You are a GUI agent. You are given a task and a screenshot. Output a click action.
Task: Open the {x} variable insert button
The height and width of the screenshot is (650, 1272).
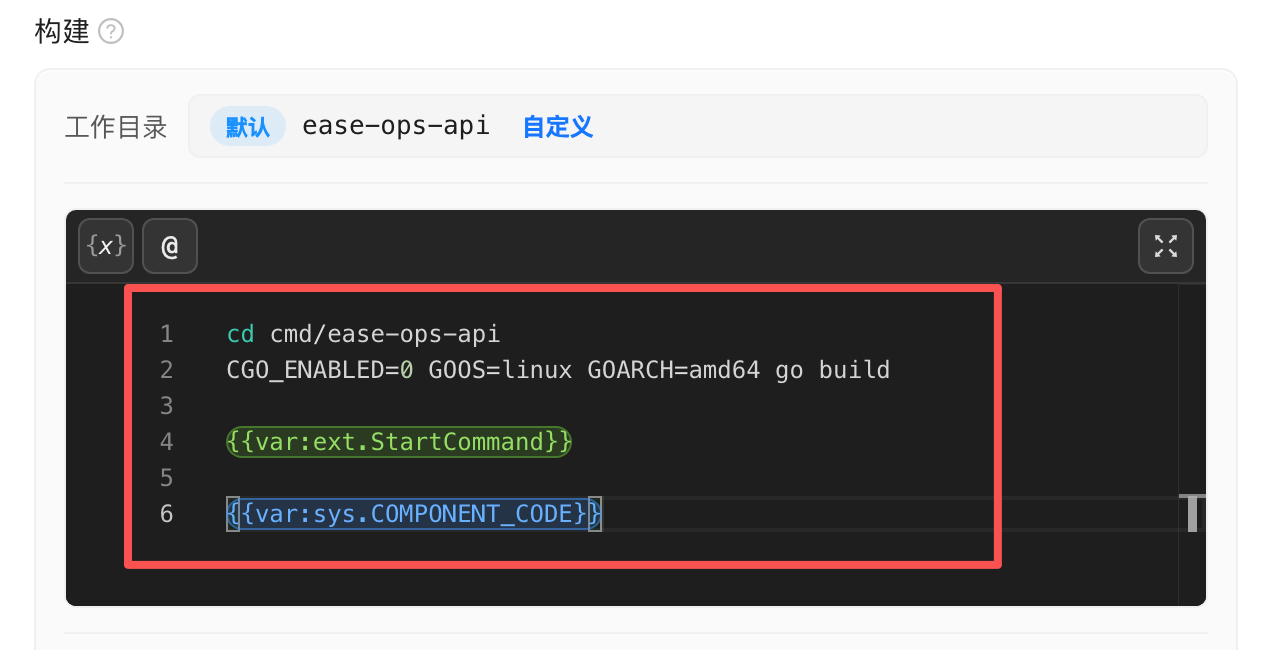(x=106, y=246)
